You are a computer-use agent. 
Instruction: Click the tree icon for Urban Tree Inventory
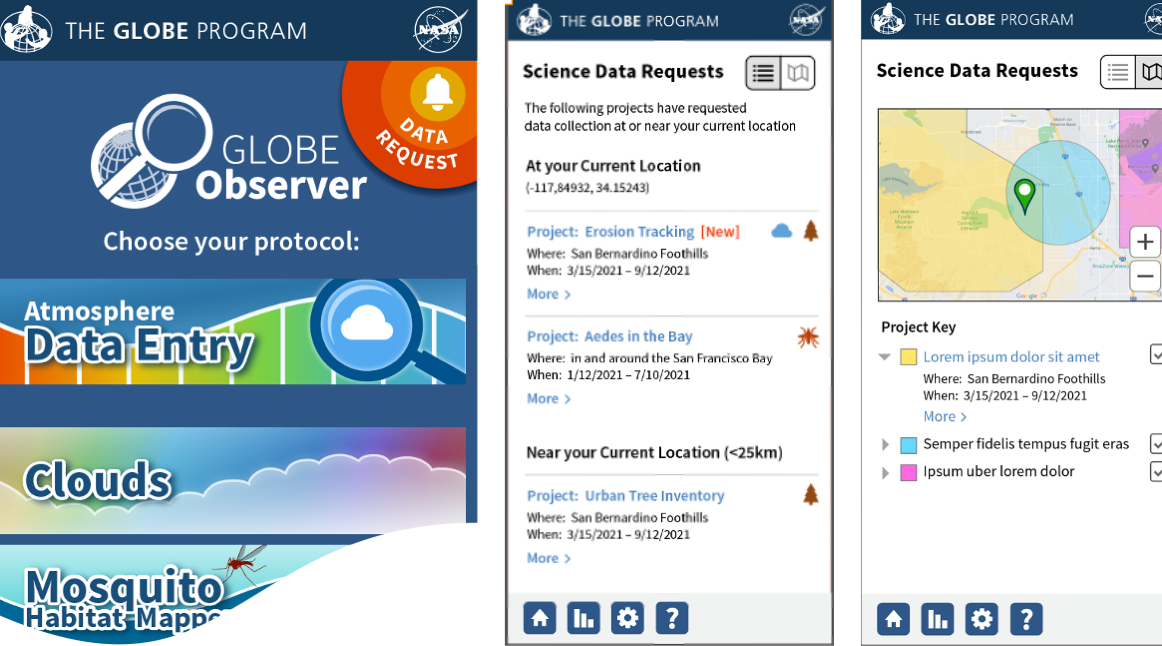[811, 494]
